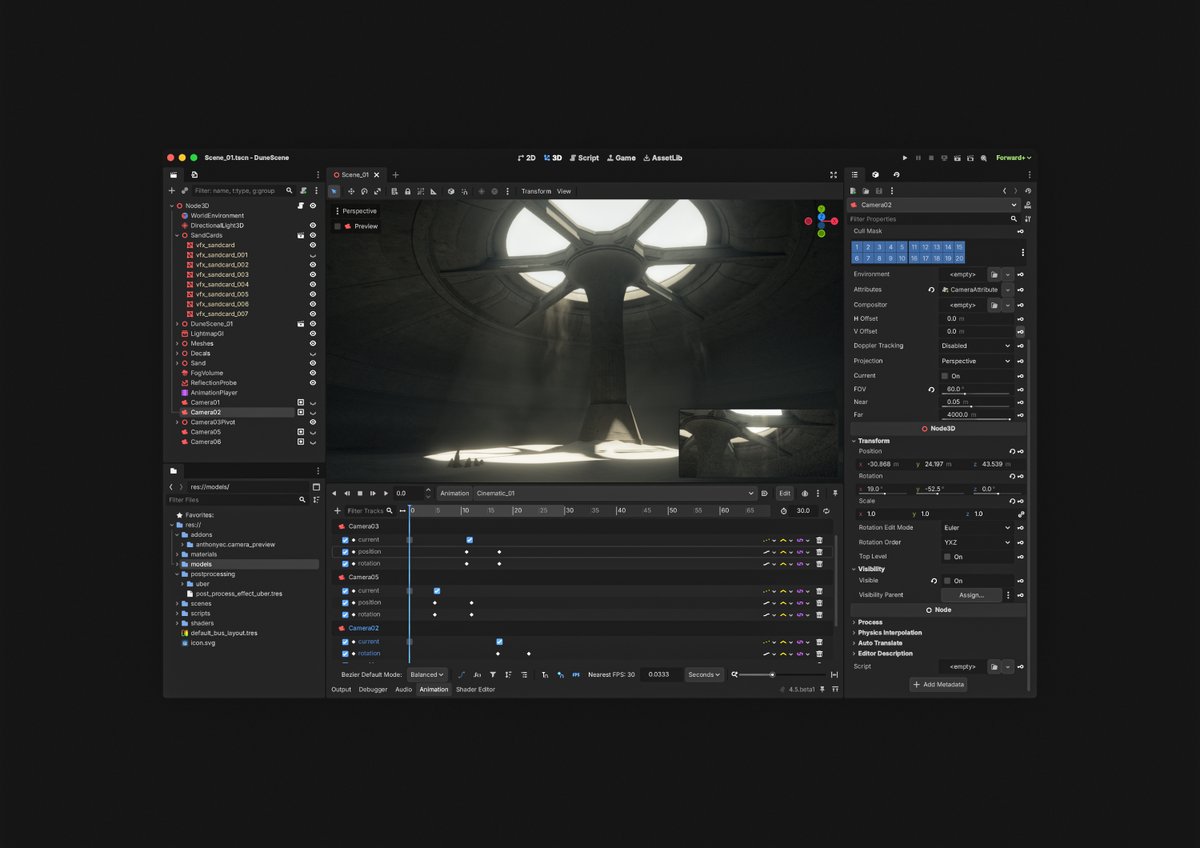
Task: Expand the Meshes node in scene tree
Action: pyautogui.click(x=177, y=344)
